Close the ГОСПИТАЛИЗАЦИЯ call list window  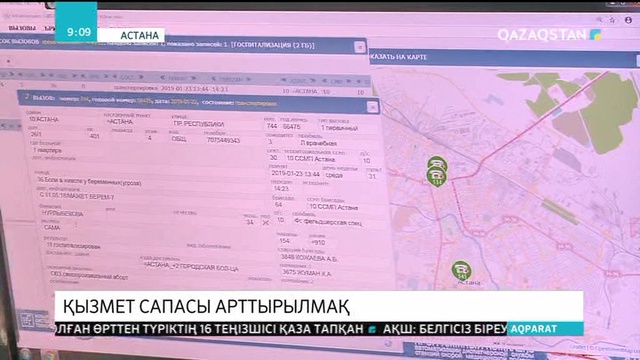(360, 47)
